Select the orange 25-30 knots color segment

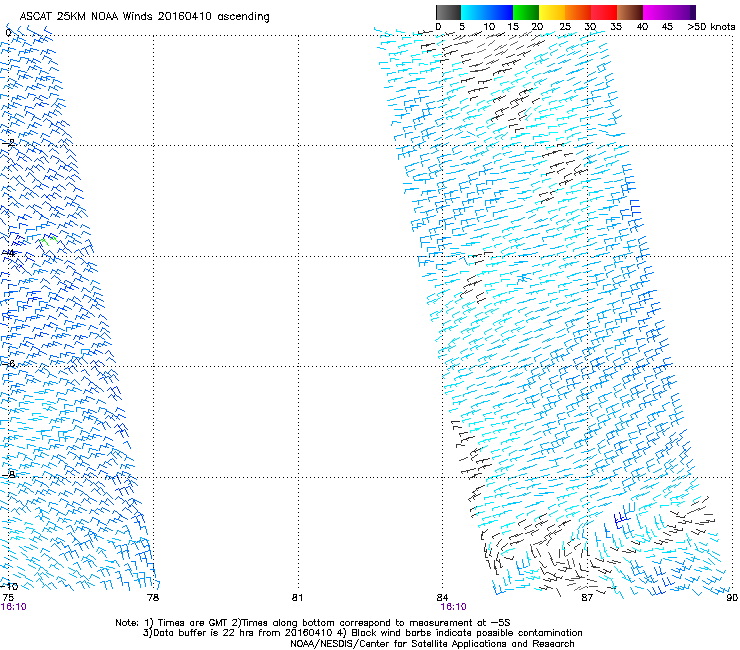coord(578,12)
